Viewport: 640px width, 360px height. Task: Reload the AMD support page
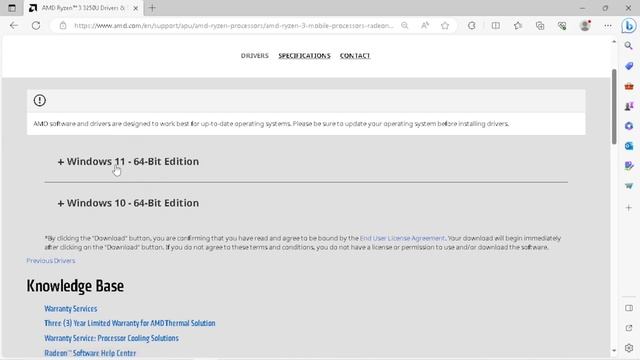(36, 25)
